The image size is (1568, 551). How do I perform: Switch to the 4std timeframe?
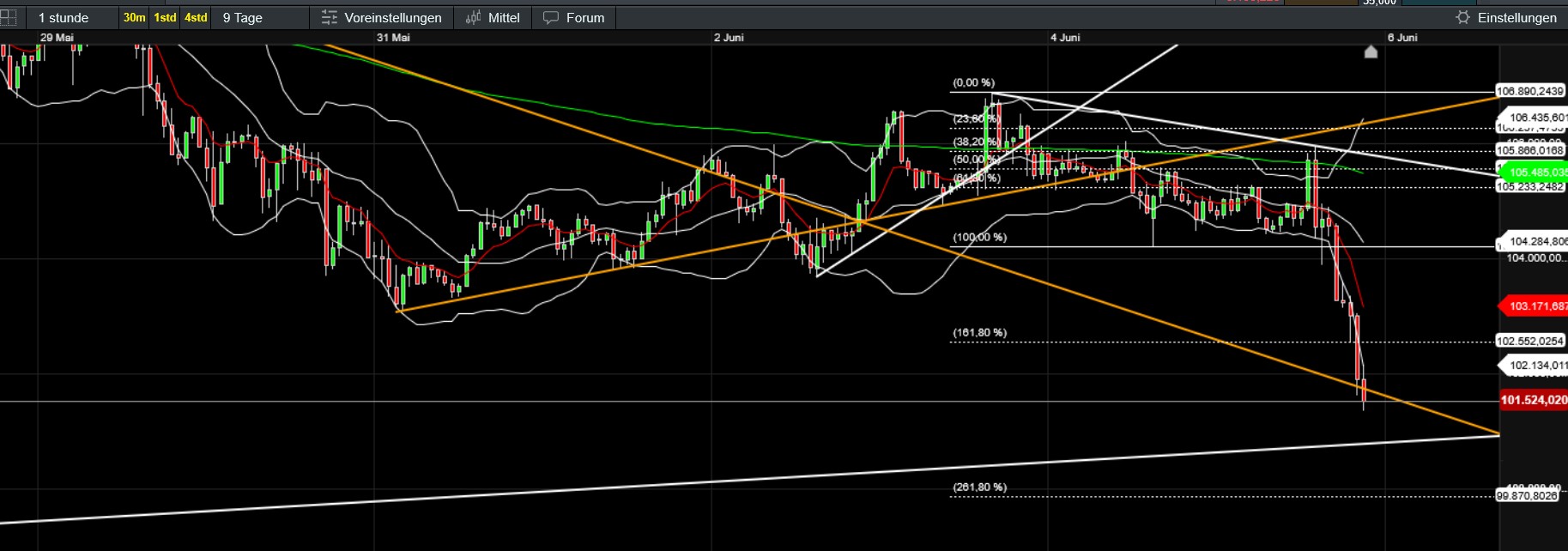[x=196, y=17]
